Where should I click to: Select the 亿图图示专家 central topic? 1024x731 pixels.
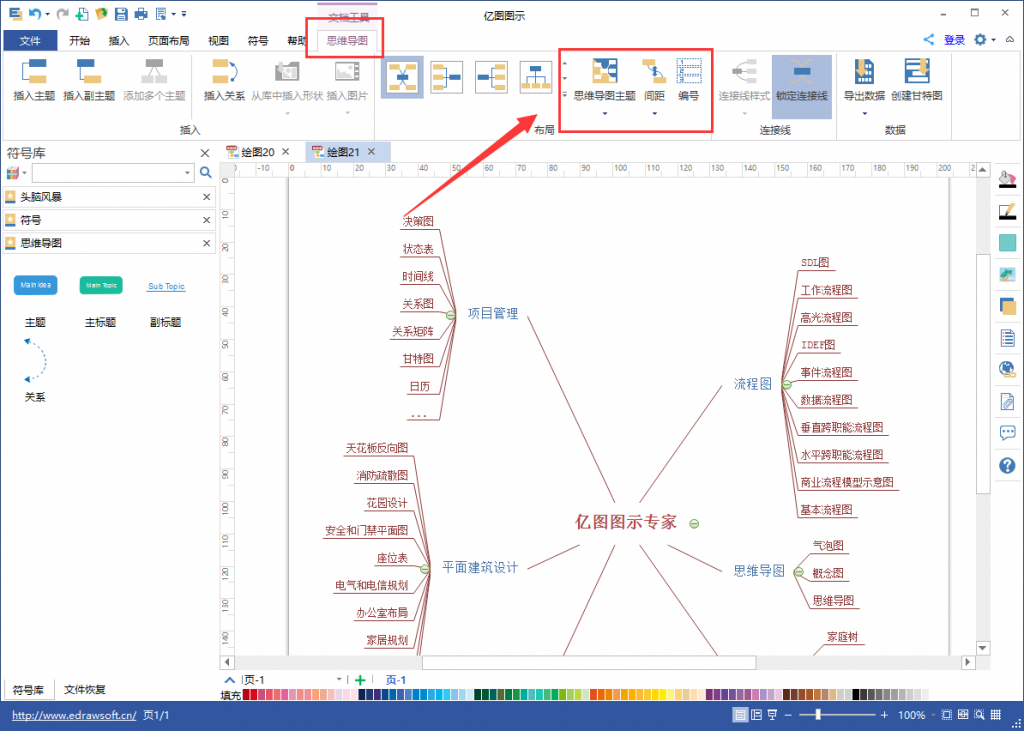[626, 522]
